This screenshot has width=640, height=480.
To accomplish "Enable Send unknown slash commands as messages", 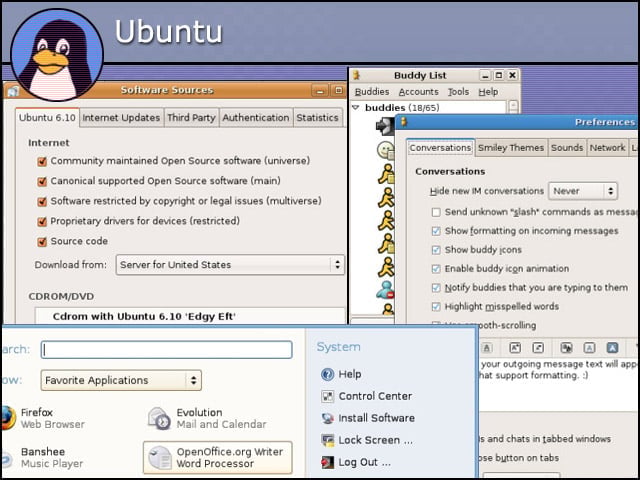I will [436, 212].
